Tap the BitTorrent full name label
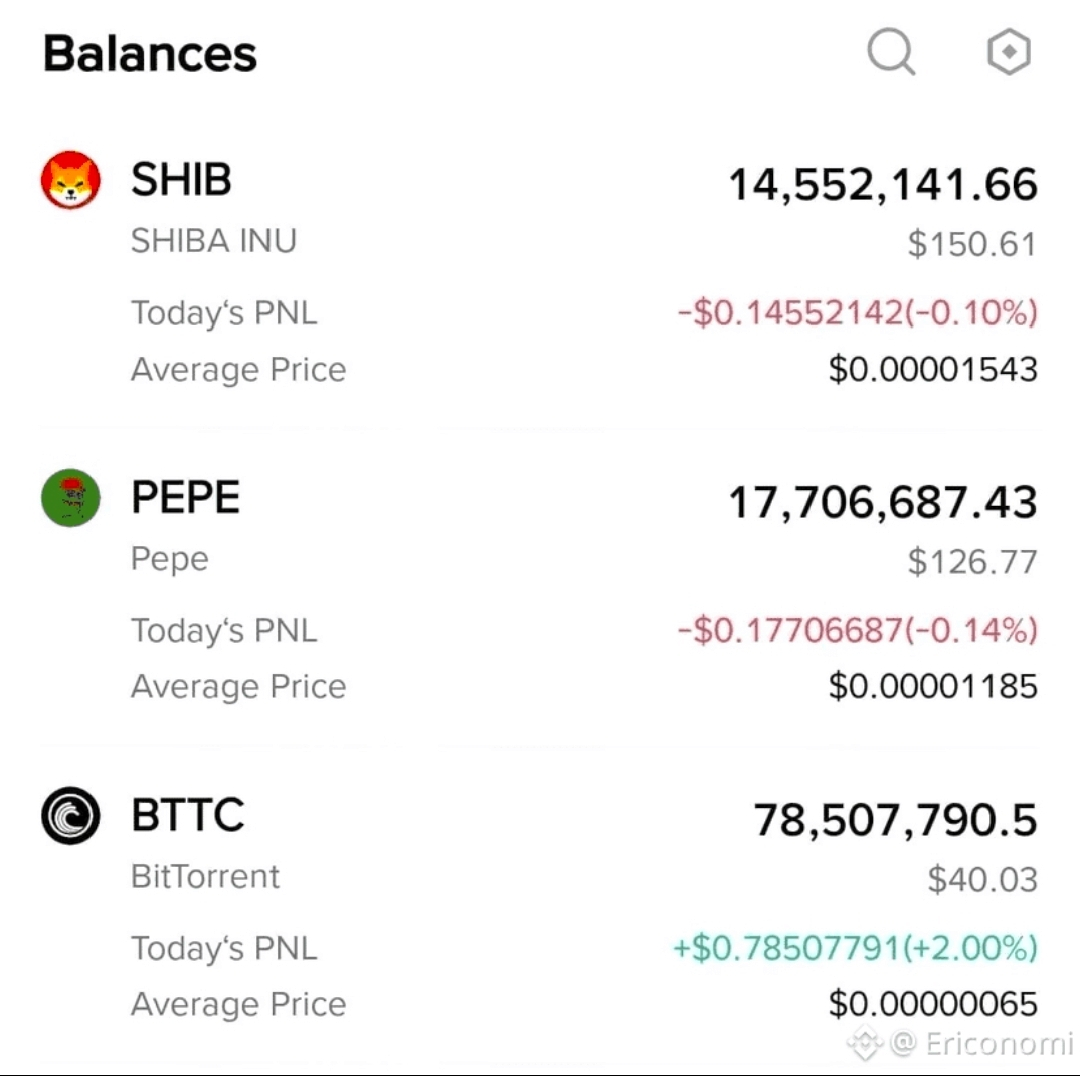Screen dimensions: 1080x1076 tap(205, 876)
